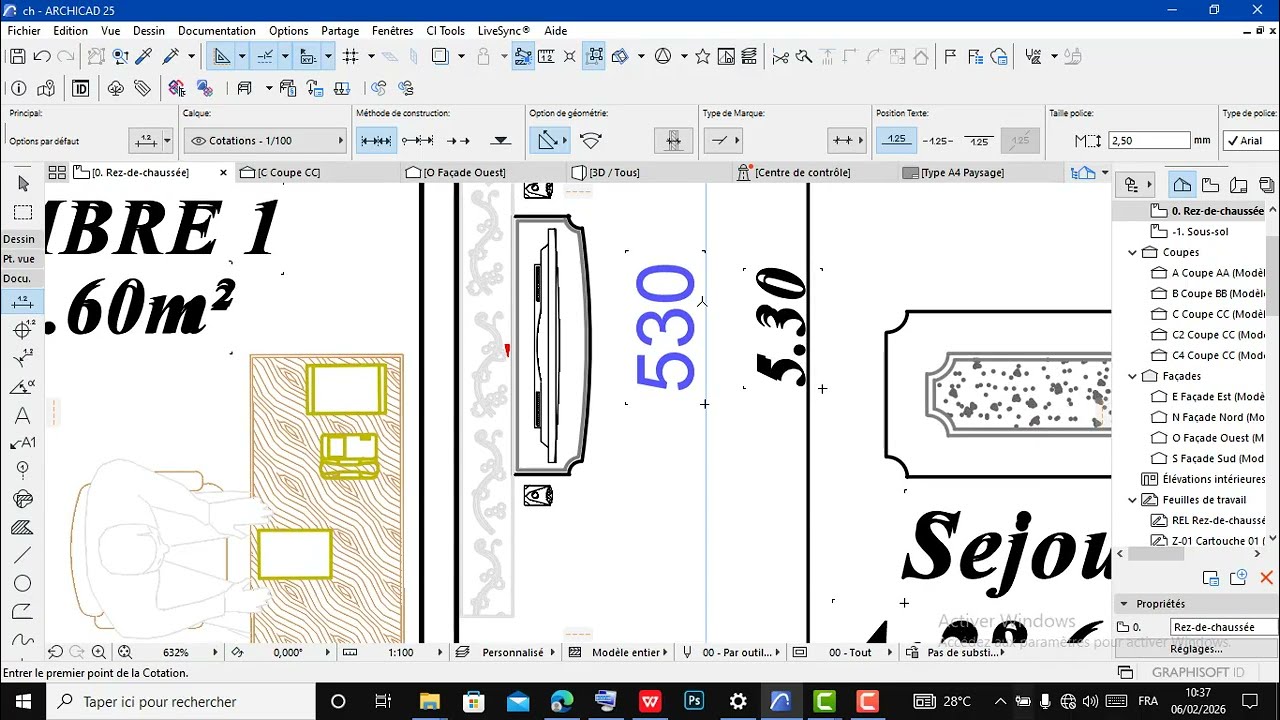
Task: Click the Rez-de-chaussée properties name field
Action: point(1224,627)
